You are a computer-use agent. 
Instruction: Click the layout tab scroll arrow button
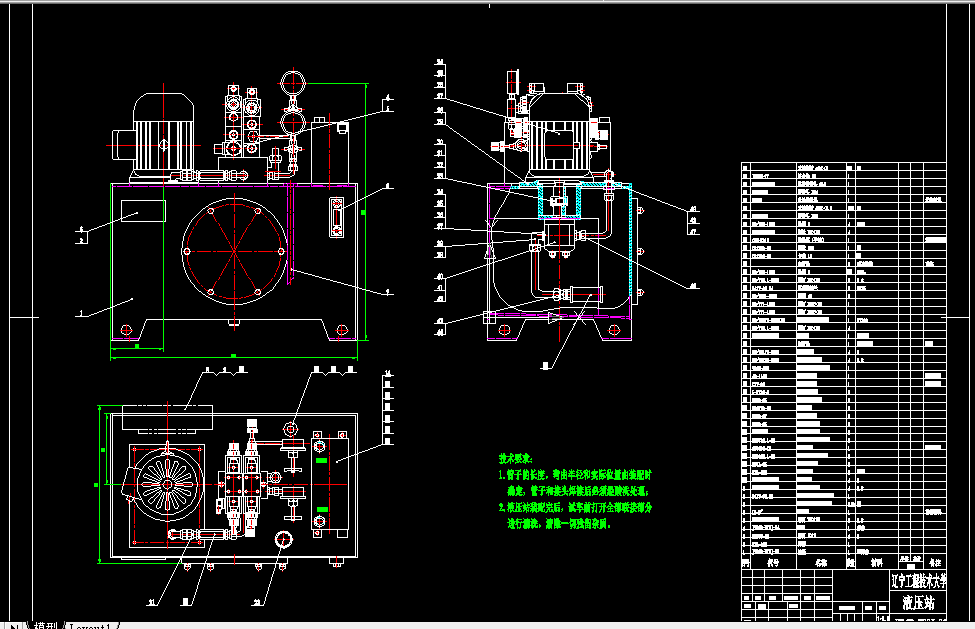coord(13,625)
